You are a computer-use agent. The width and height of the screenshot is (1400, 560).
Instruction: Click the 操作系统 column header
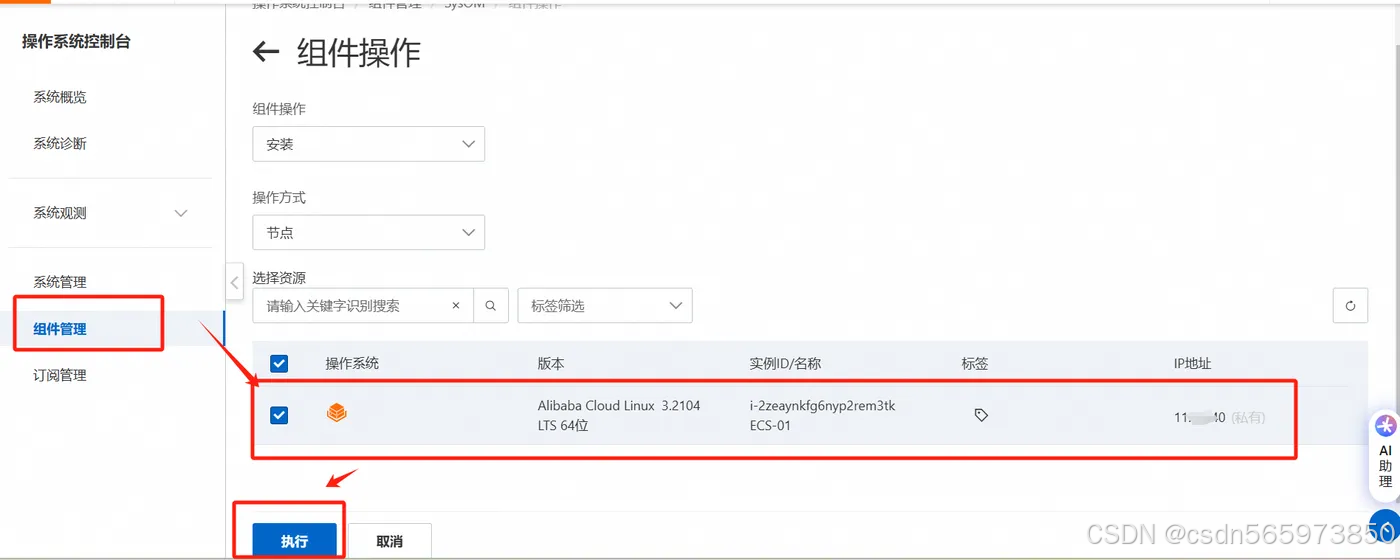(352, 364)
